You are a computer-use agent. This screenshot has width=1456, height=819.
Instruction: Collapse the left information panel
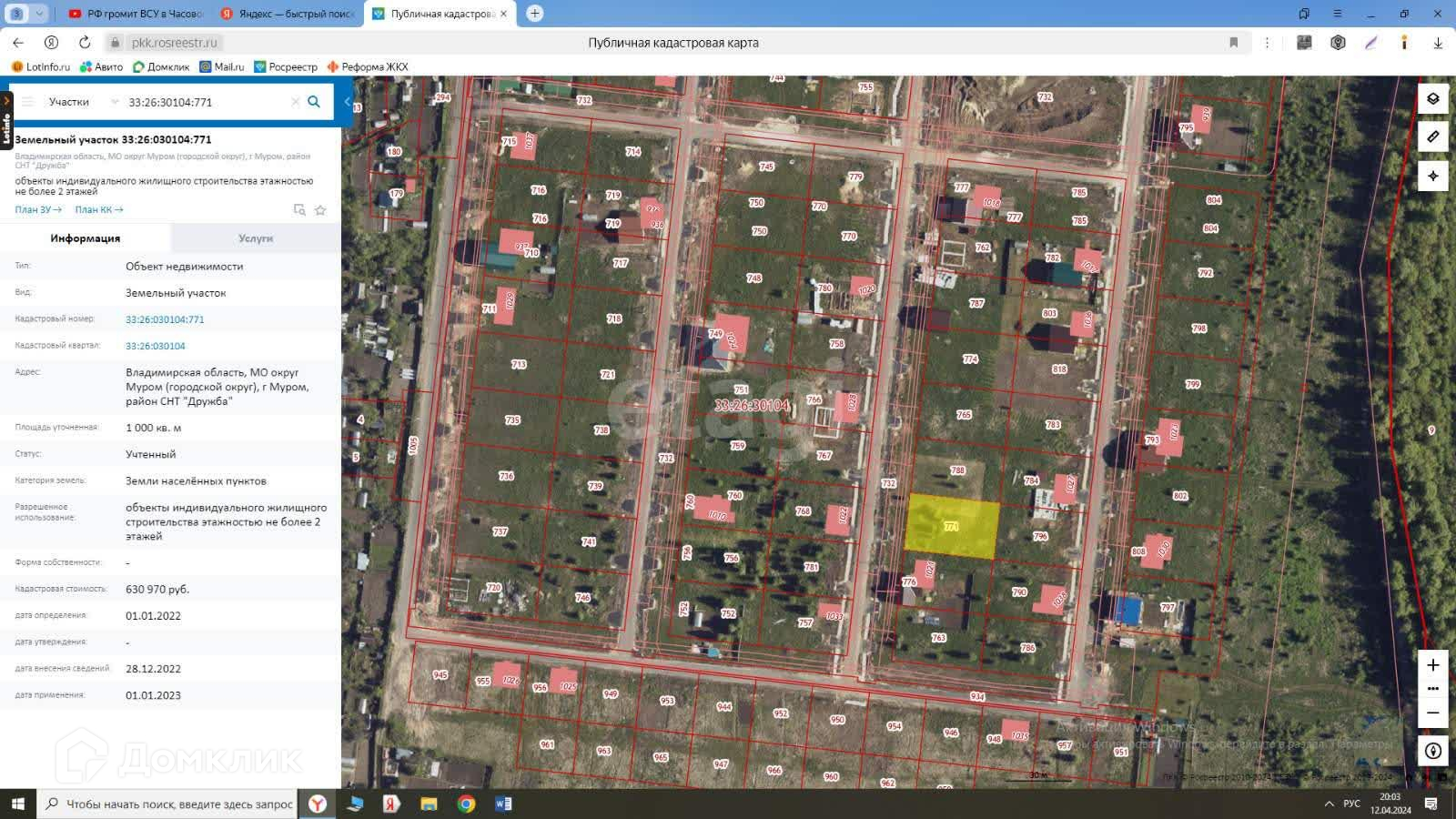click(x=347, y=102)
